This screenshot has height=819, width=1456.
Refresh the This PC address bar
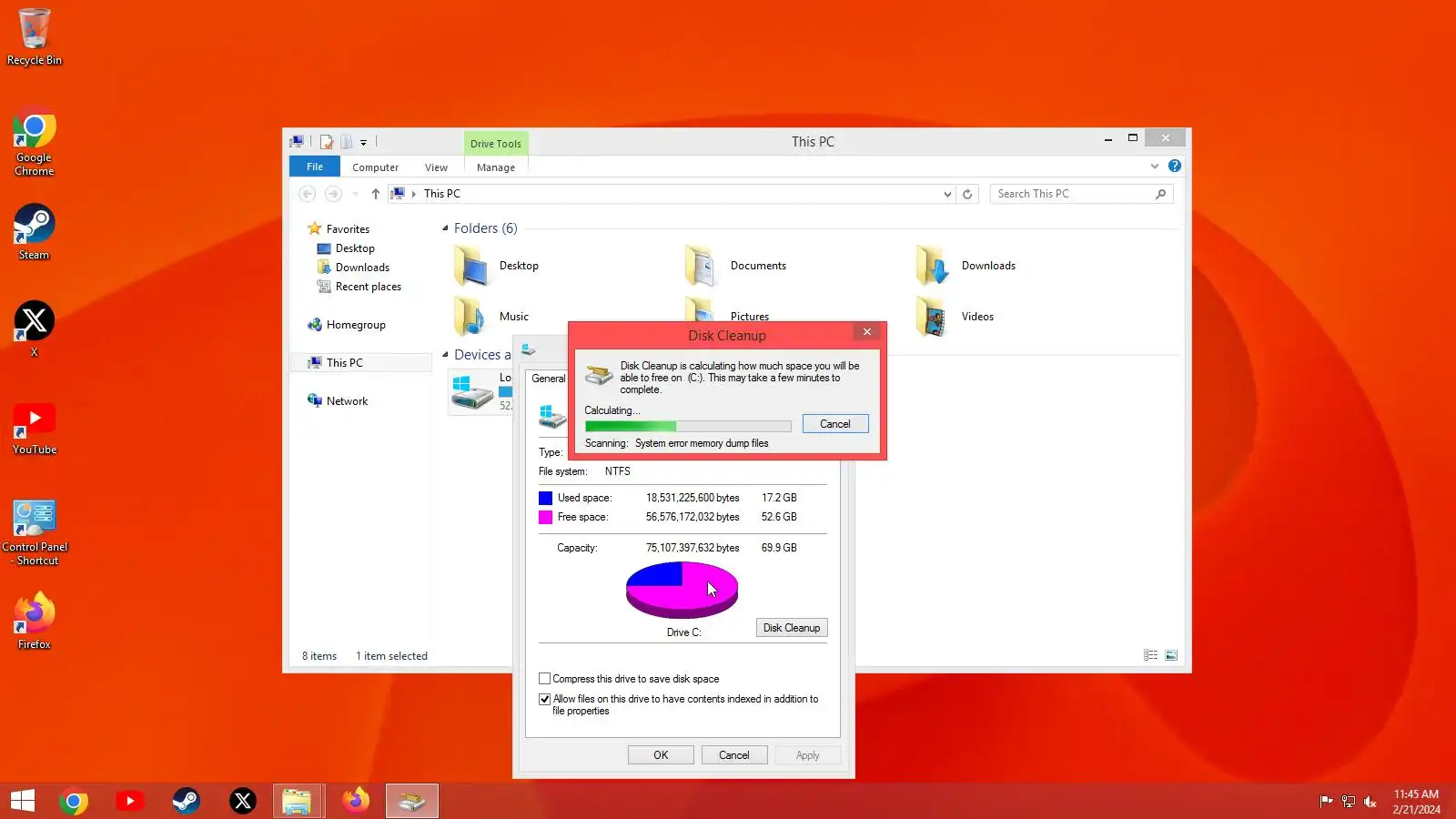point(967,194)
